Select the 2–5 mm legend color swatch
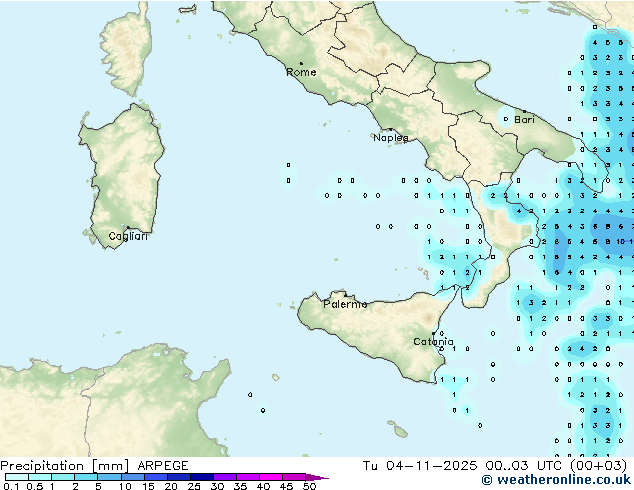634x490 pixels. [86, 477]
